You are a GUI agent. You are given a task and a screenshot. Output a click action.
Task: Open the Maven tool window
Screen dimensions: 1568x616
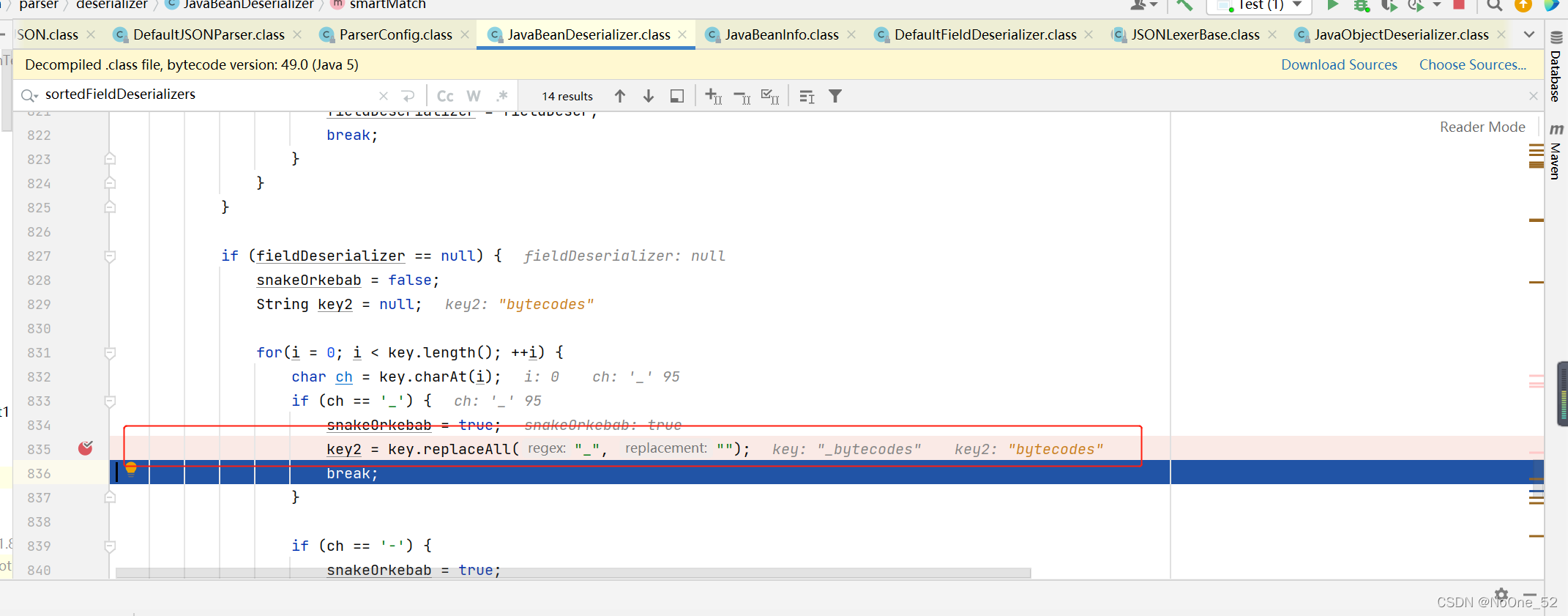coord(1556,152)
